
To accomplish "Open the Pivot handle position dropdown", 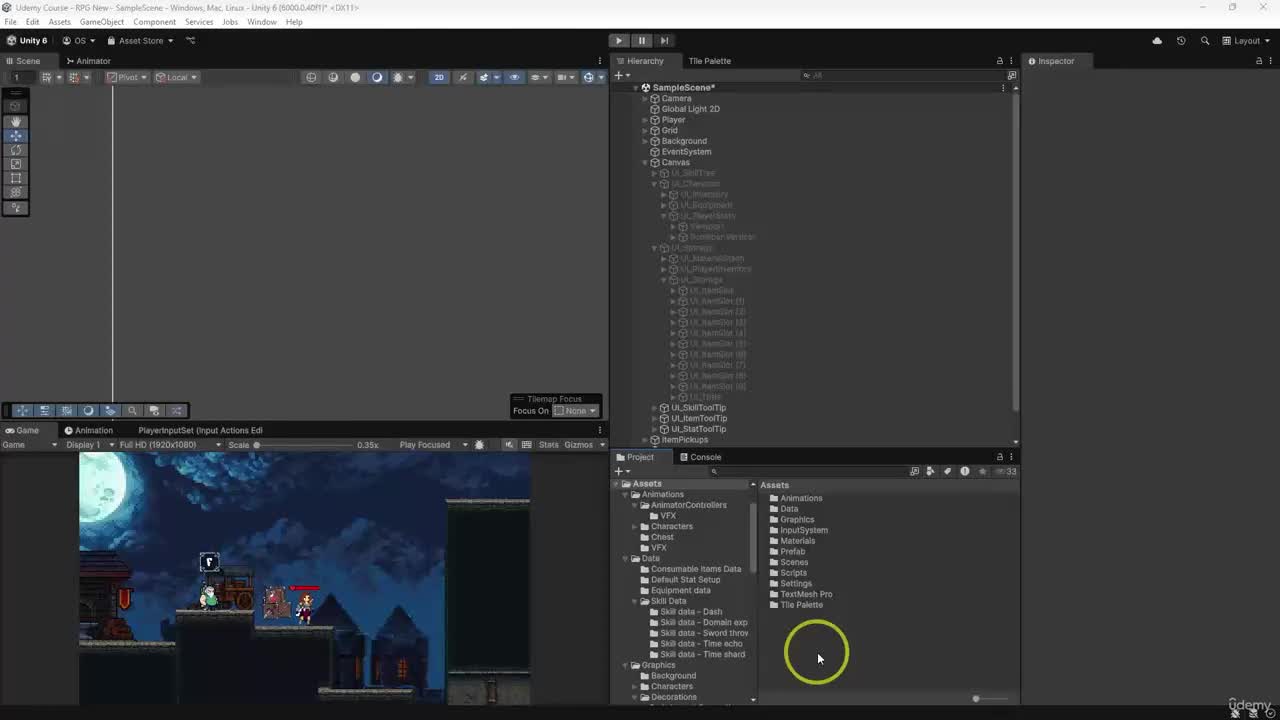I will [127, 77].
